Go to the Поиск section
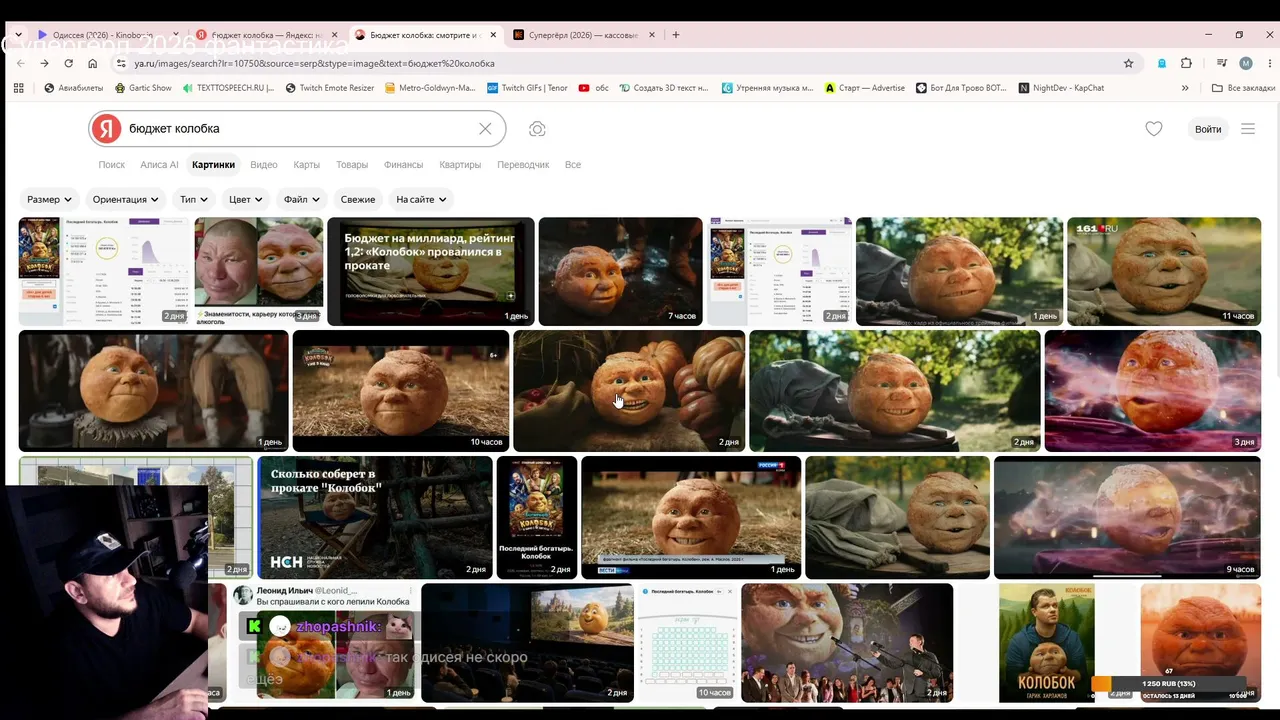Image resolution: width=1280 pixels, height=720 pixels. tap(111, 165)
